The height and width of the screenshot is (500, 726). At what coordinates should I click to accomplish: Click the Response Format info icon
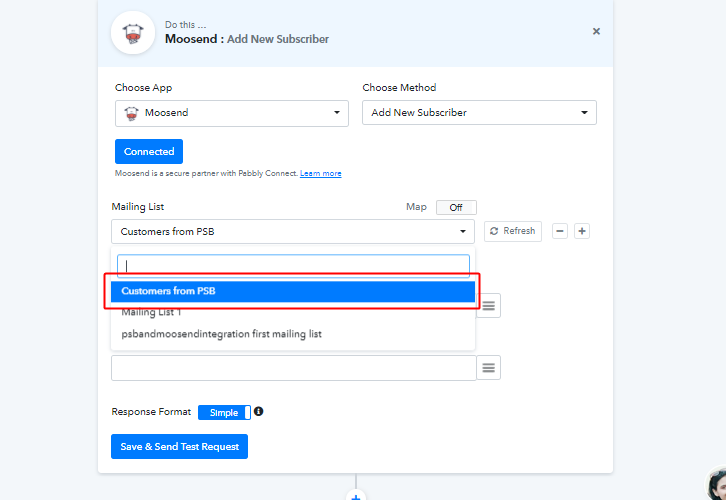coord(258,411)
